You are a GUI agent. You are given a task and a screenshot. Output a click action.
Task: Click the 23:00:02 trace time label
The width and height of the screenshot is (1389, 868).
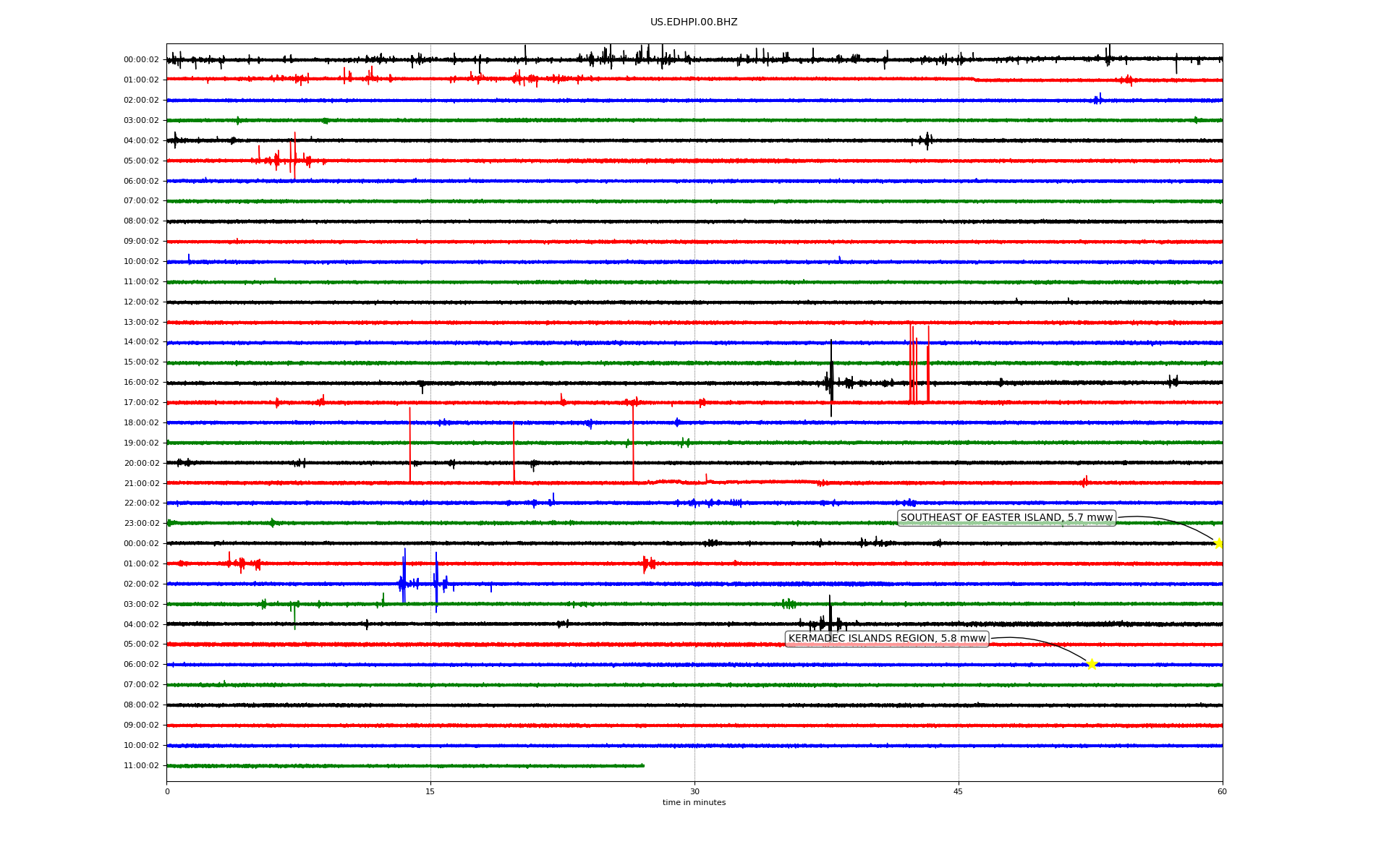pyautogui.click(x=141, y=524)
